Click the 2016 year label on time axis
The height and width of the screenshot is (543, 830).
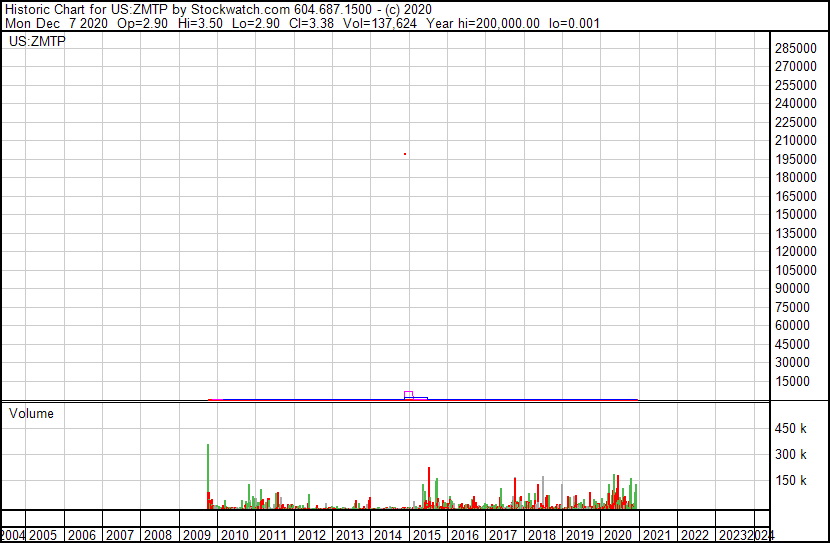pos(465,535)
